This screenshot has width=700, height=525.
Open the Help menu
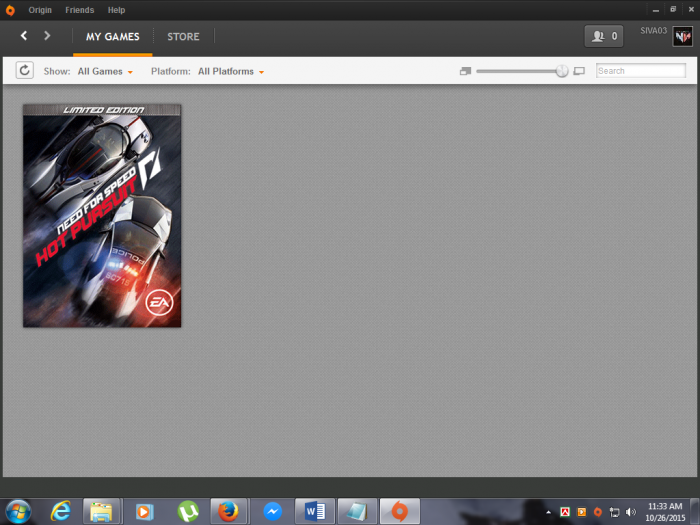(116, 10)
